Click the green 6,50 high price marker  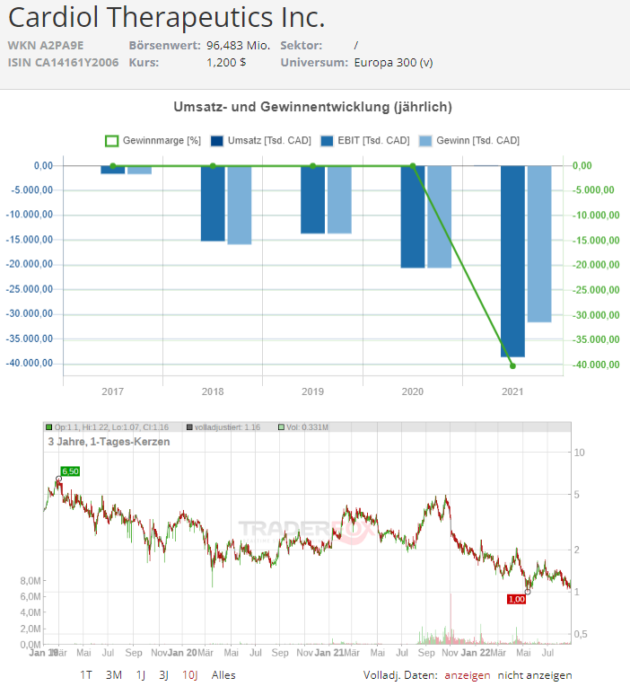70,472
